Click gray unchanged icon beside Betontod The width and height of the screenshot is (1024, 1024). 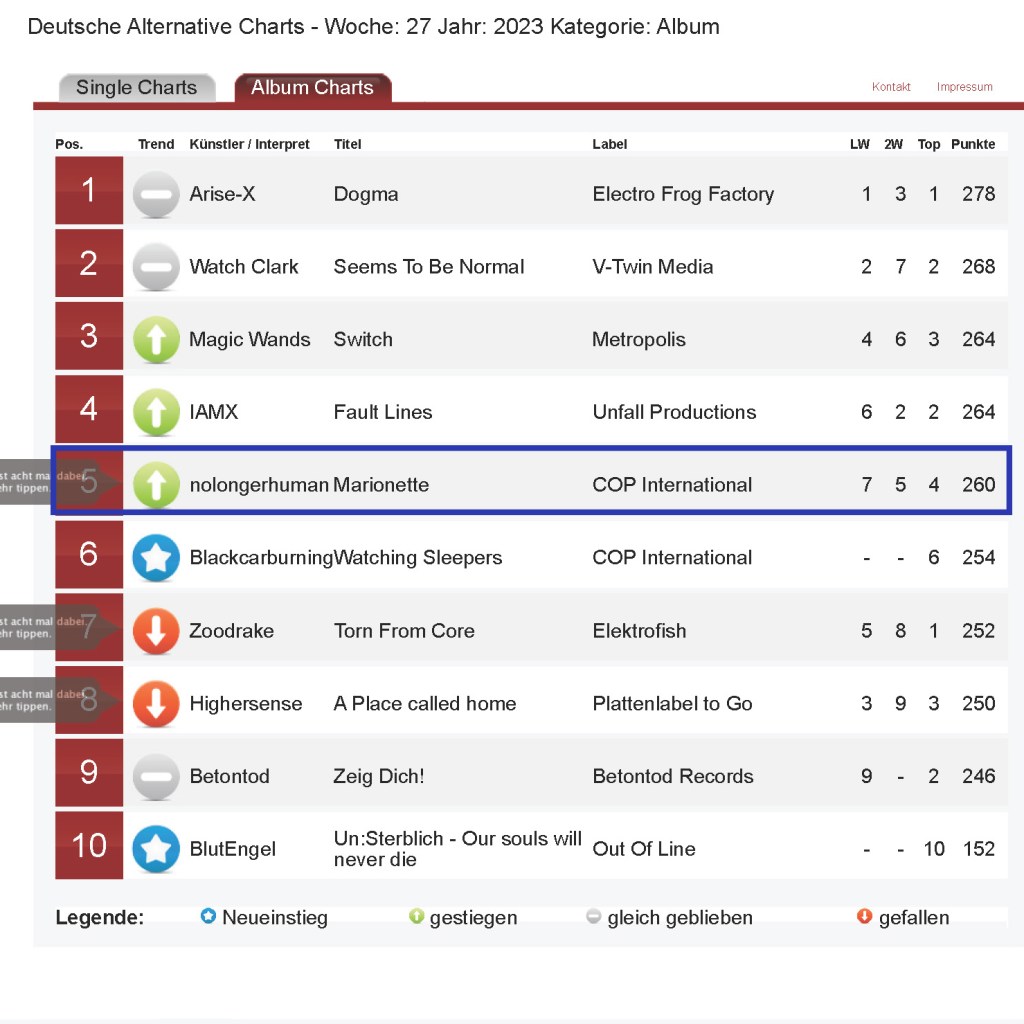tap(156, 777)
